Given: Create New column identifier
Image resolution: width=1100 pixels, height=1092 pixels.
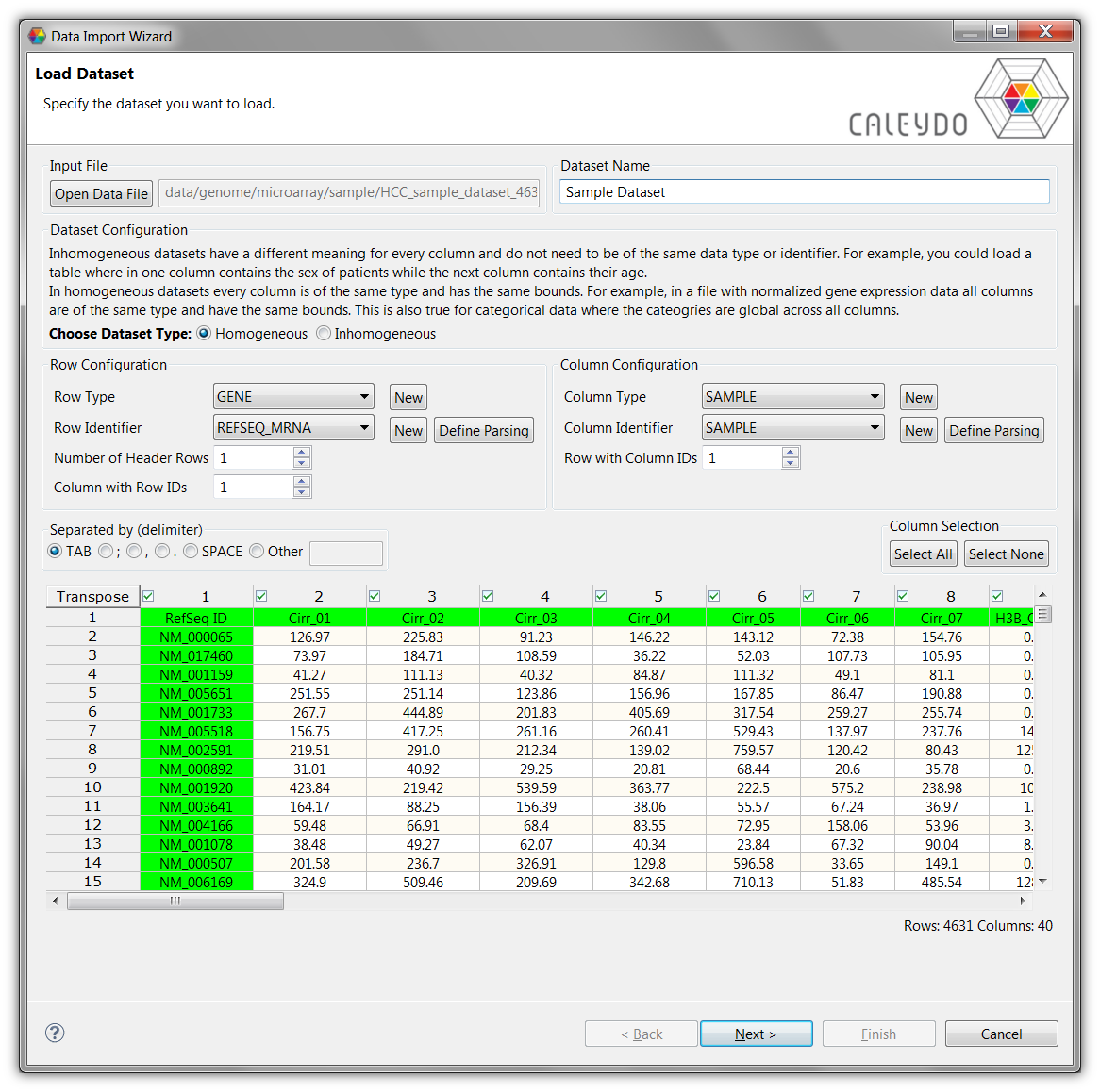Looking at the screenshot, I should (918, 431).
